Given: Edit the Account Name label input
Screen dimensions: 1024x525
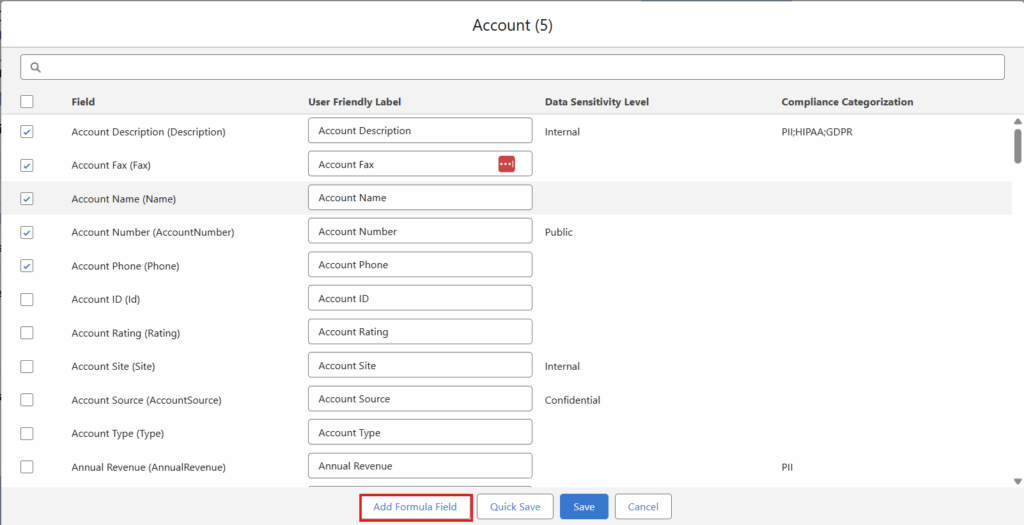Looking at the screenshot, I should pyautogui.click(x=420, y=198).
